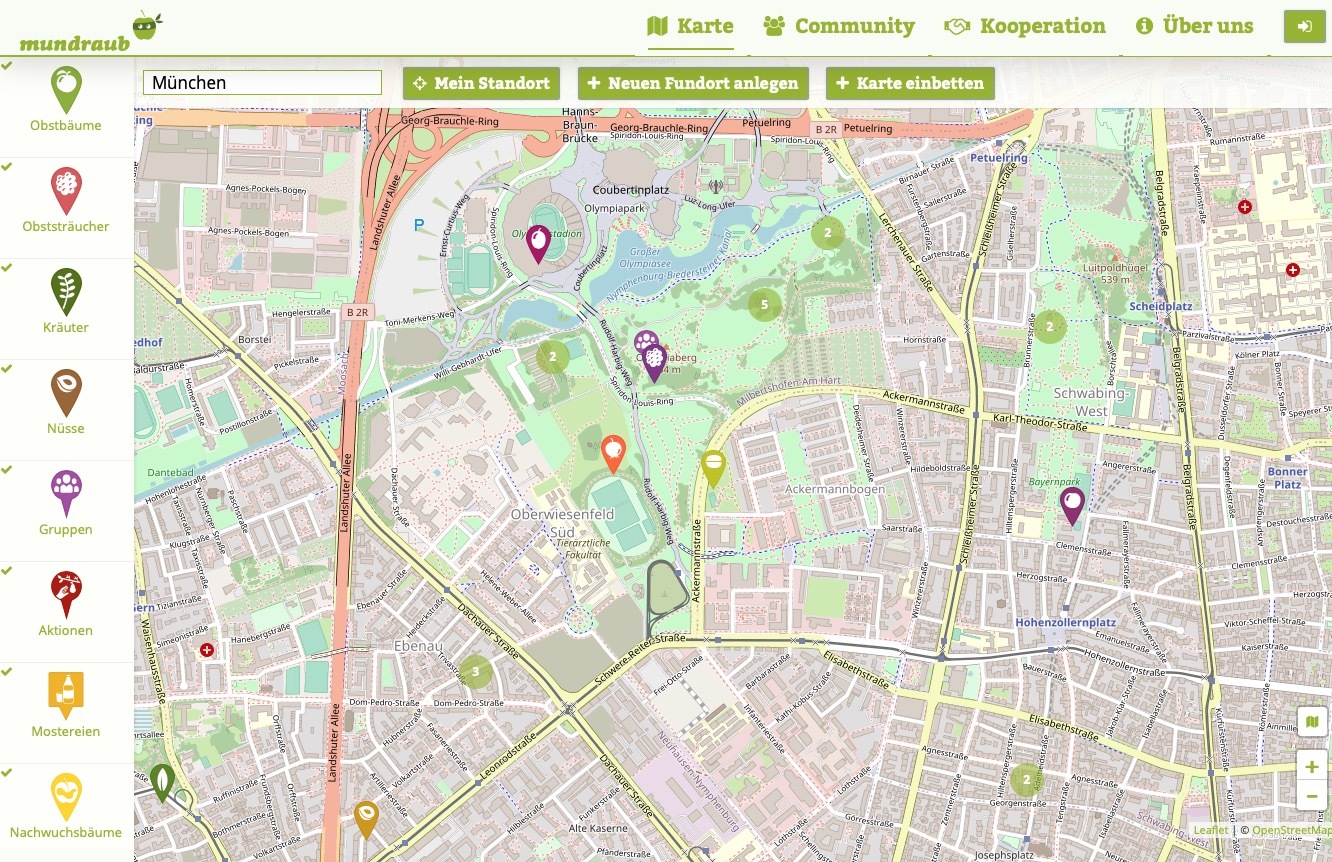Expand the cluster marker showing 5

pyautogui.click(x=765, y=304)
